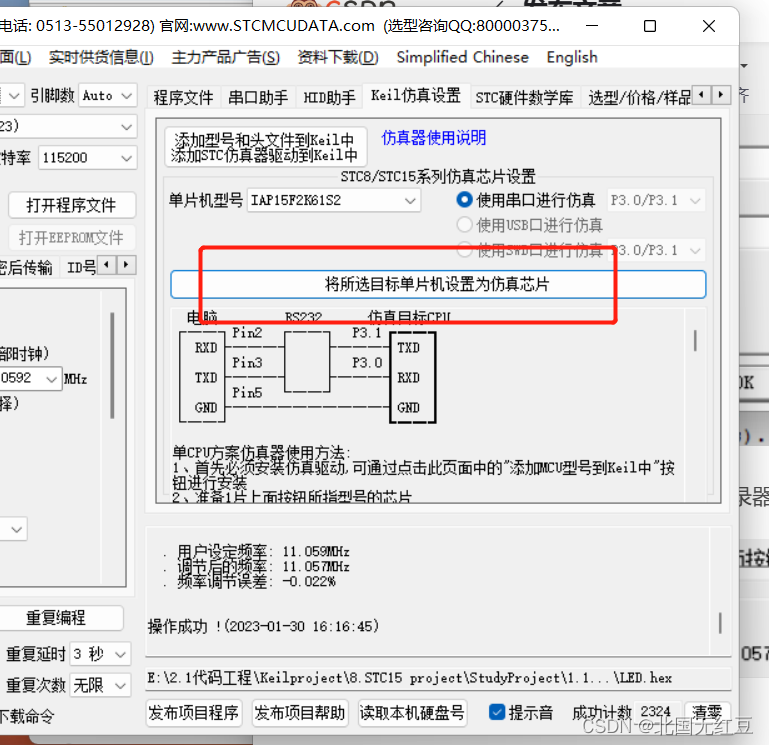Open the SWD P3.0/P3.1 dropdown
Image resolution: width=769 pixels, height=745 pixels.
pos(656,250)
